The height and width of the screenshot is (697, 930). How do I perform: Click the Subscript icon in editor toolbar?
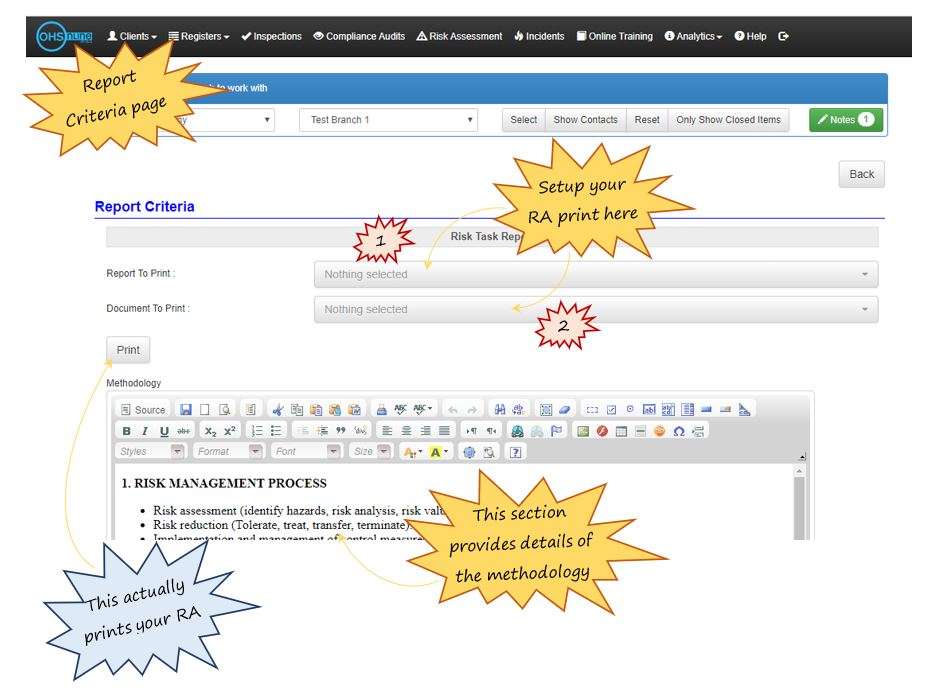[210, 431]
